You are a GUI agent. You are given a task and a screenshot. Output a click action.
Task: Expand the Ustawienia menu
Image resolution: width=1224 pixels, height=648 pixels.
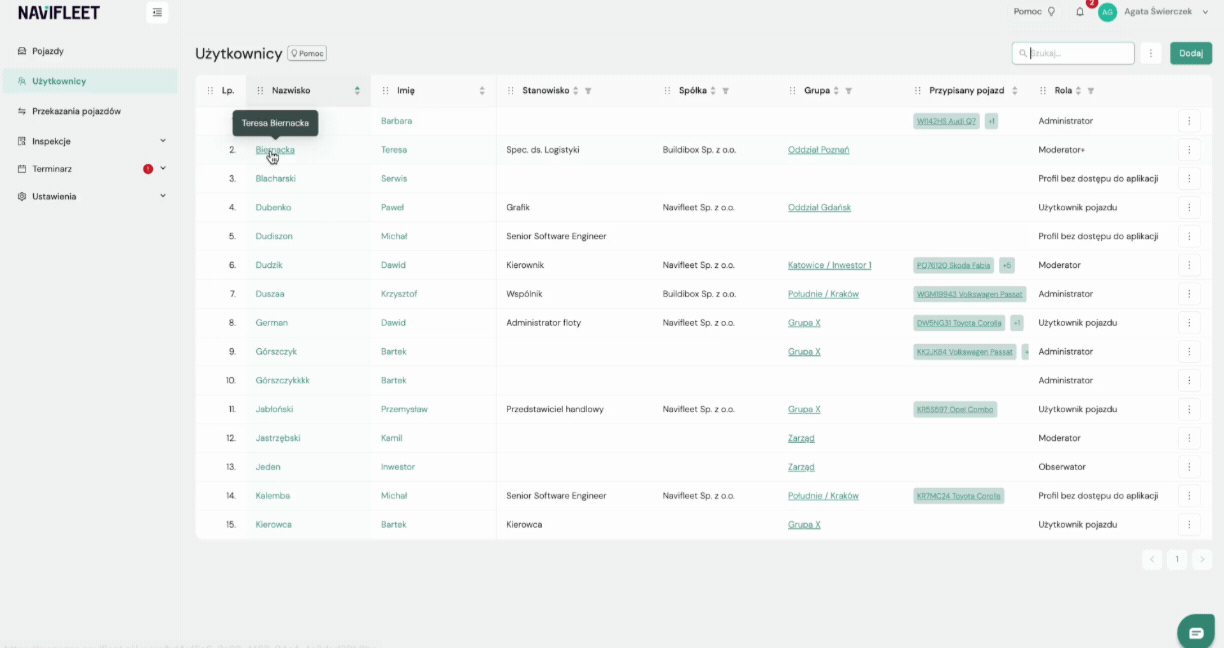coord(163,196)
